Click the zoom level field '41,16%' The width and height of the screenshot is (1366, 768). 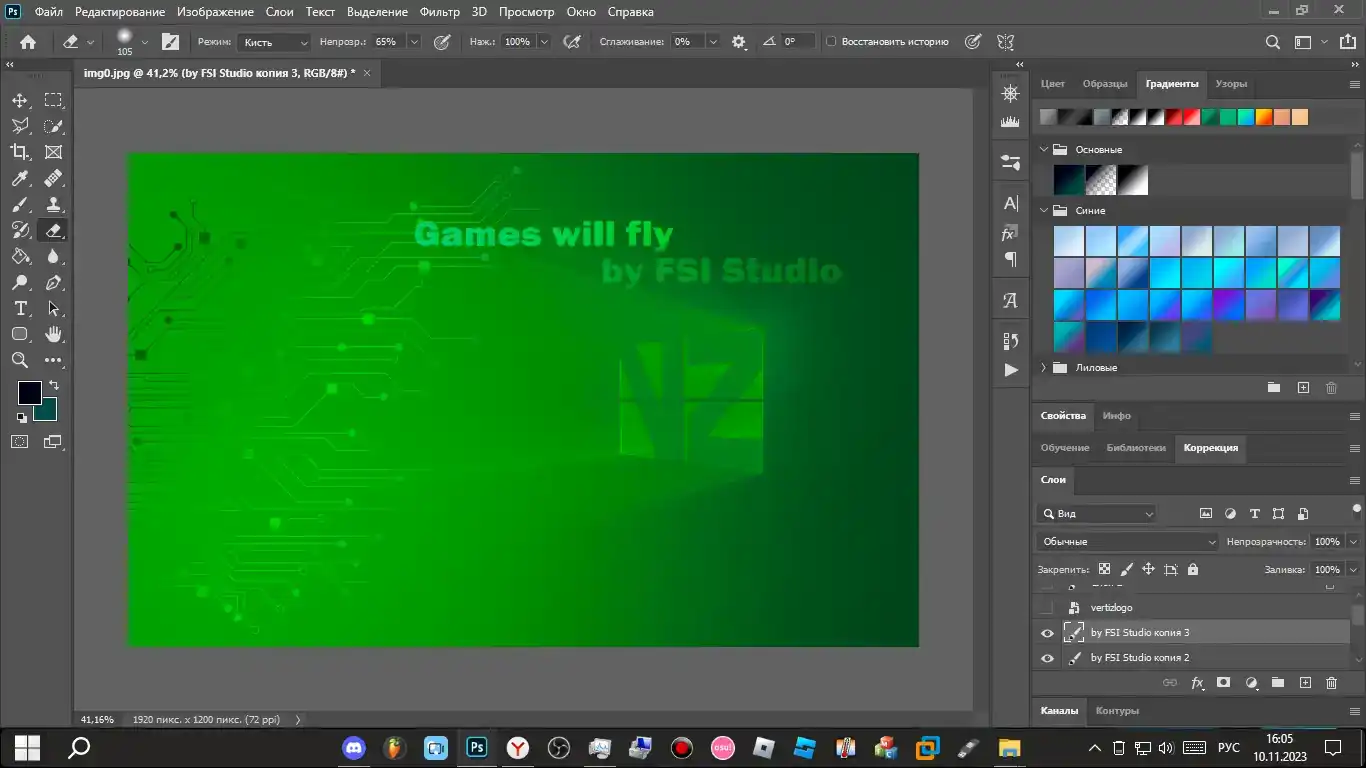pyautogui.click(x=98, y=719)
